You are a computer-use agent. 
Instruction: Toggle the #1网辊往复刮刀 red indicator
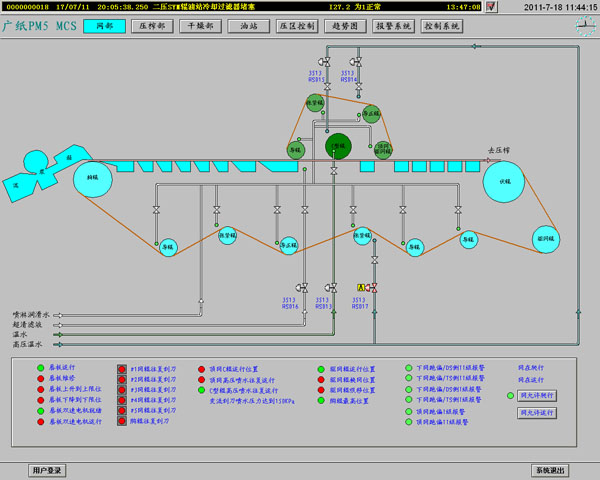tap(123, 368)
